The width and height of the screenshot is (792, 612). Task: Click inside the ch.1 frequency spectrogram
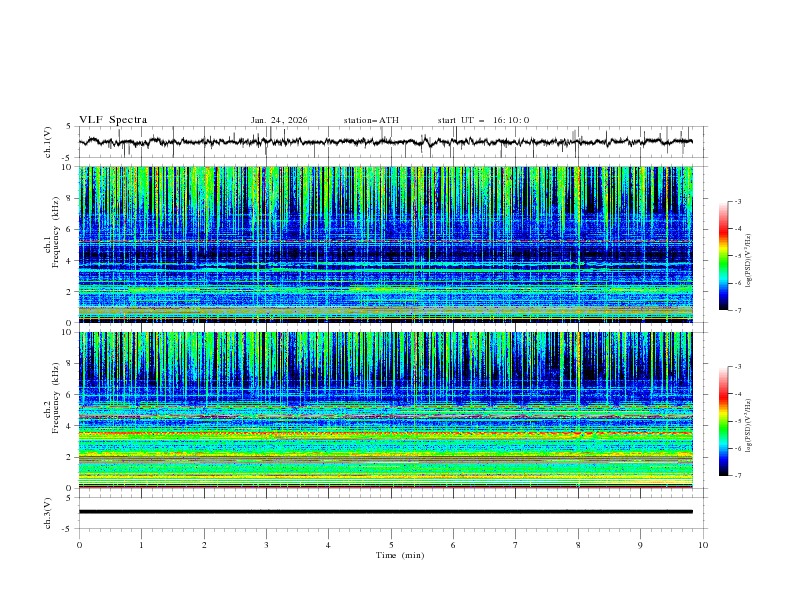click(390, 244)
